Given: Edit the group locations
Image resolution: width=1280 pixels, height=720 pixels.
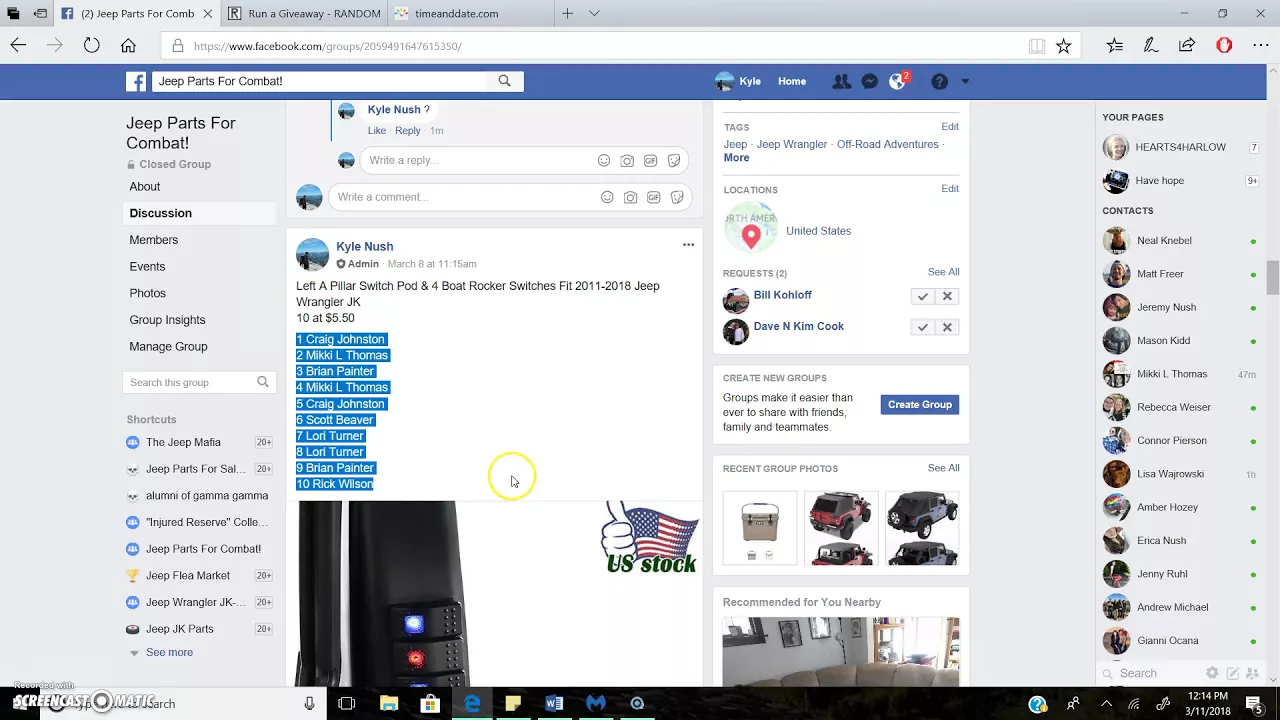Looking at the screenshot, I should (x=950, y=189).
